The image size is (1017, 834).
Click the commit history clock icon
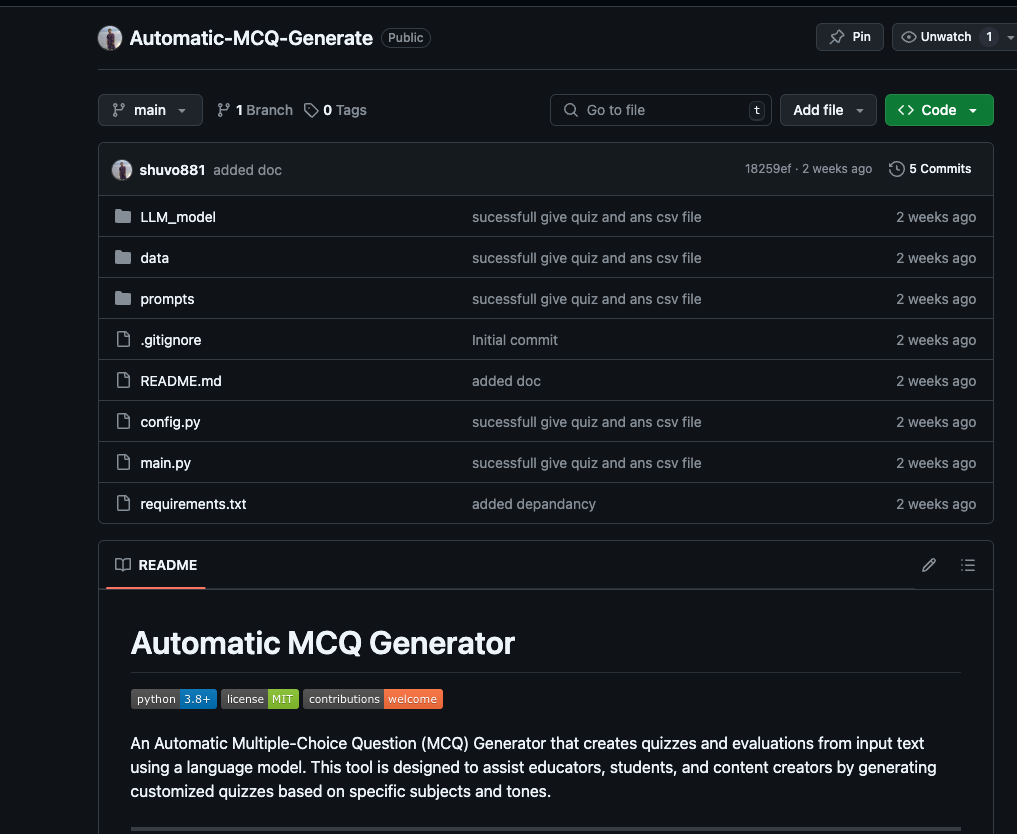[x=896, y=169]
